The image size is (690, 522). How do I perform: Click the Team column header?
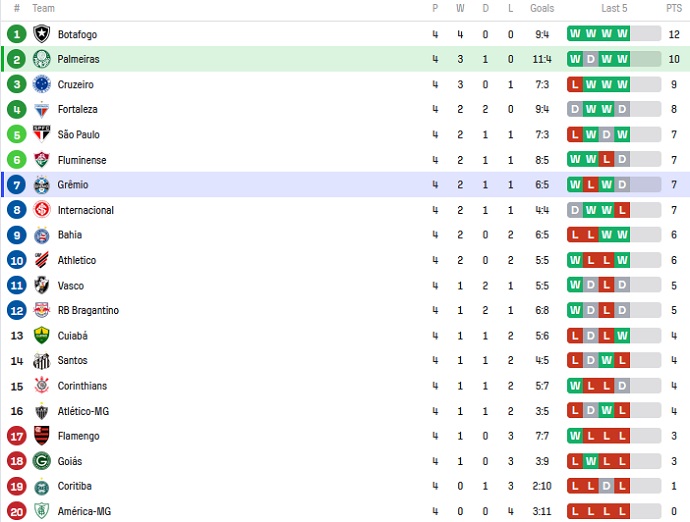(44, 8)
